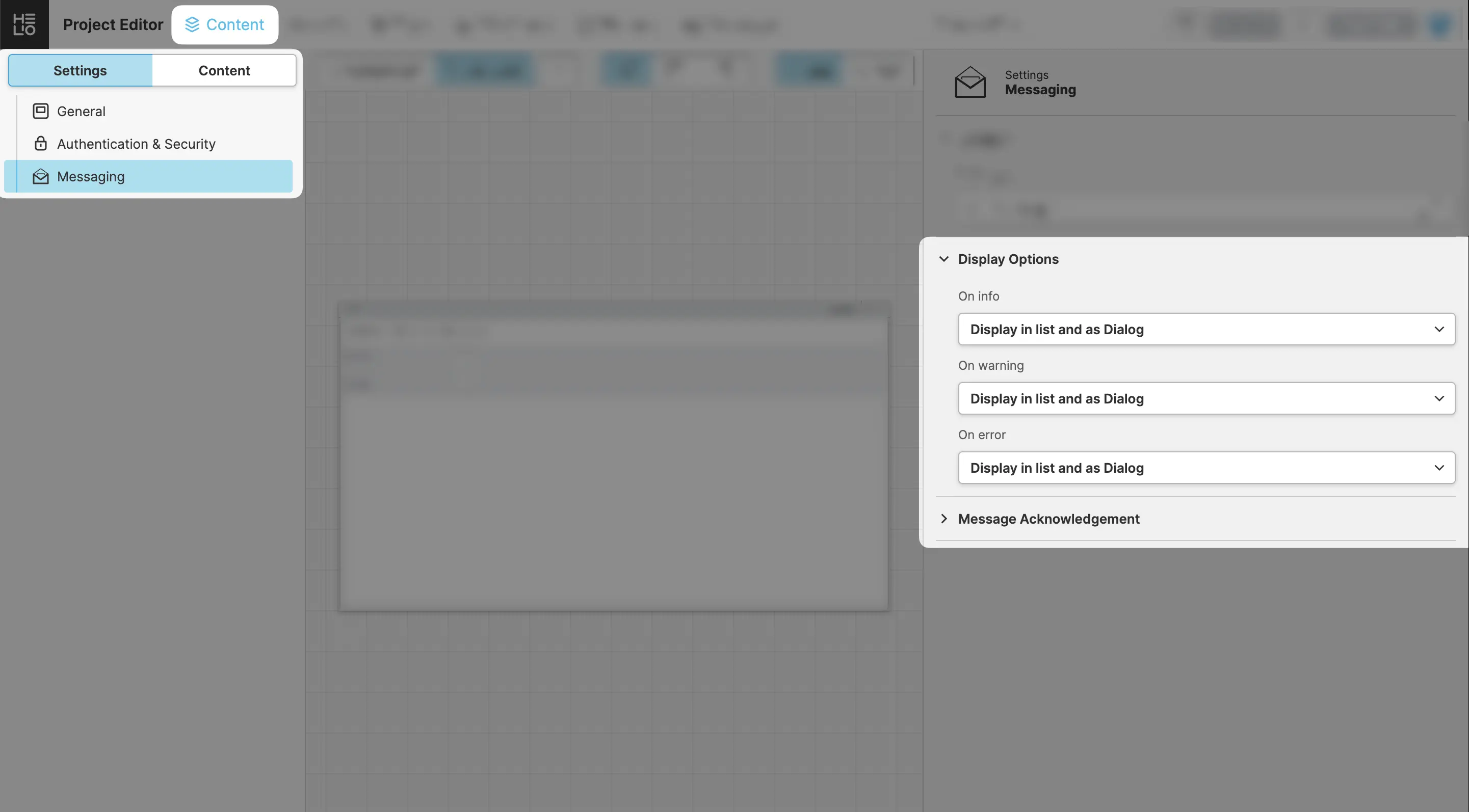Image resolution: width=1469 pixels, height=812 pixels.
Task: Click the large envelope icon in Settings header
Action: click(x=970, y=83)
